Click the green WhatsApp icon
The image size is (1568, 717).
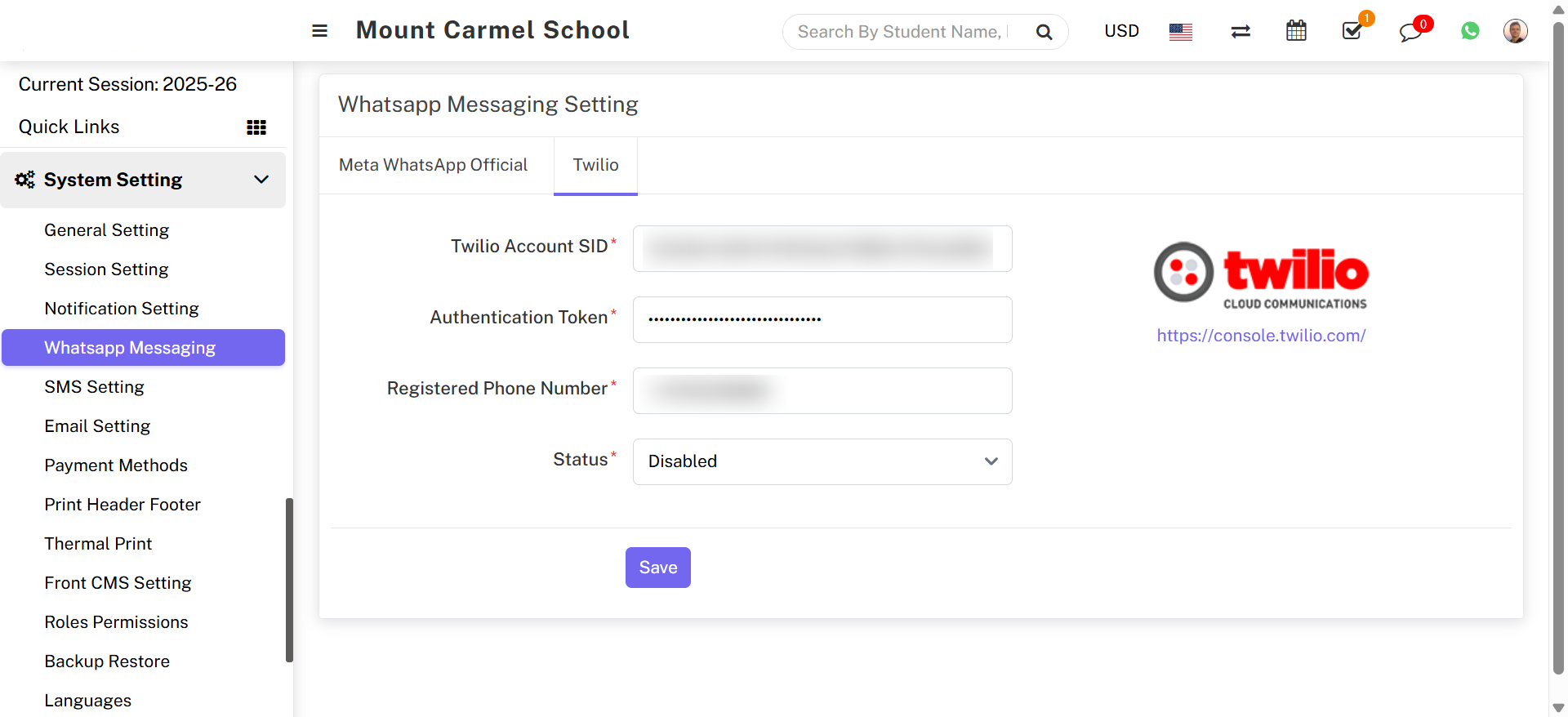tap(1470, 31)
